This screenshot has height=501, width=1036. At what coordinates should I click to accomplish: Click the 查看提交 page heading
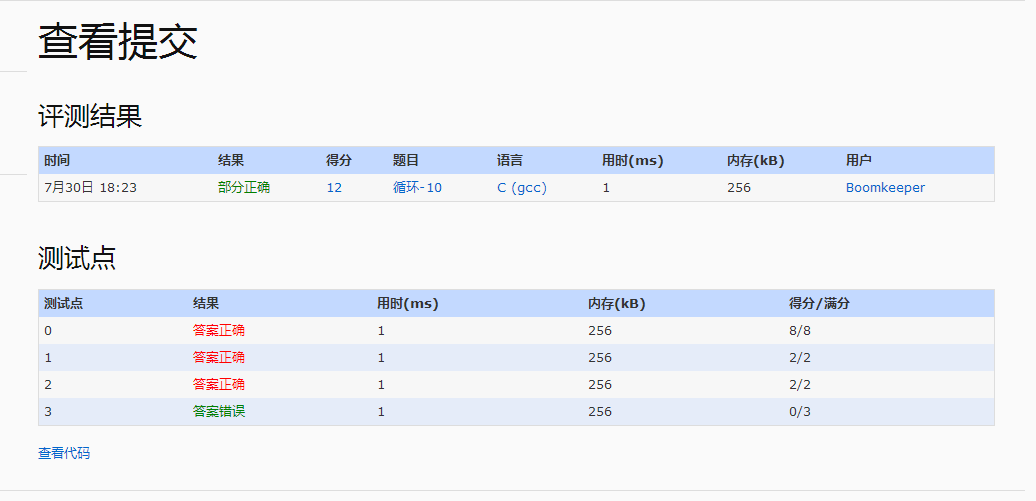(118, 42)
